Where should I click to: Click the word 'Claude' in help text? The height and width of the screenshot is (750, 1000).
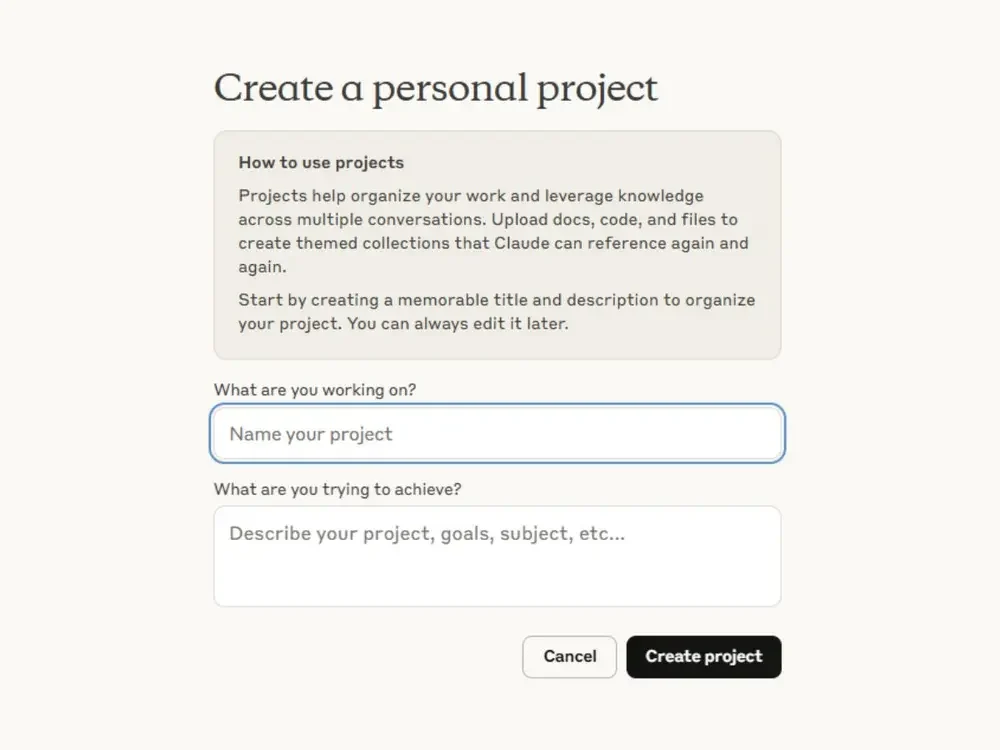coord(522,243)
